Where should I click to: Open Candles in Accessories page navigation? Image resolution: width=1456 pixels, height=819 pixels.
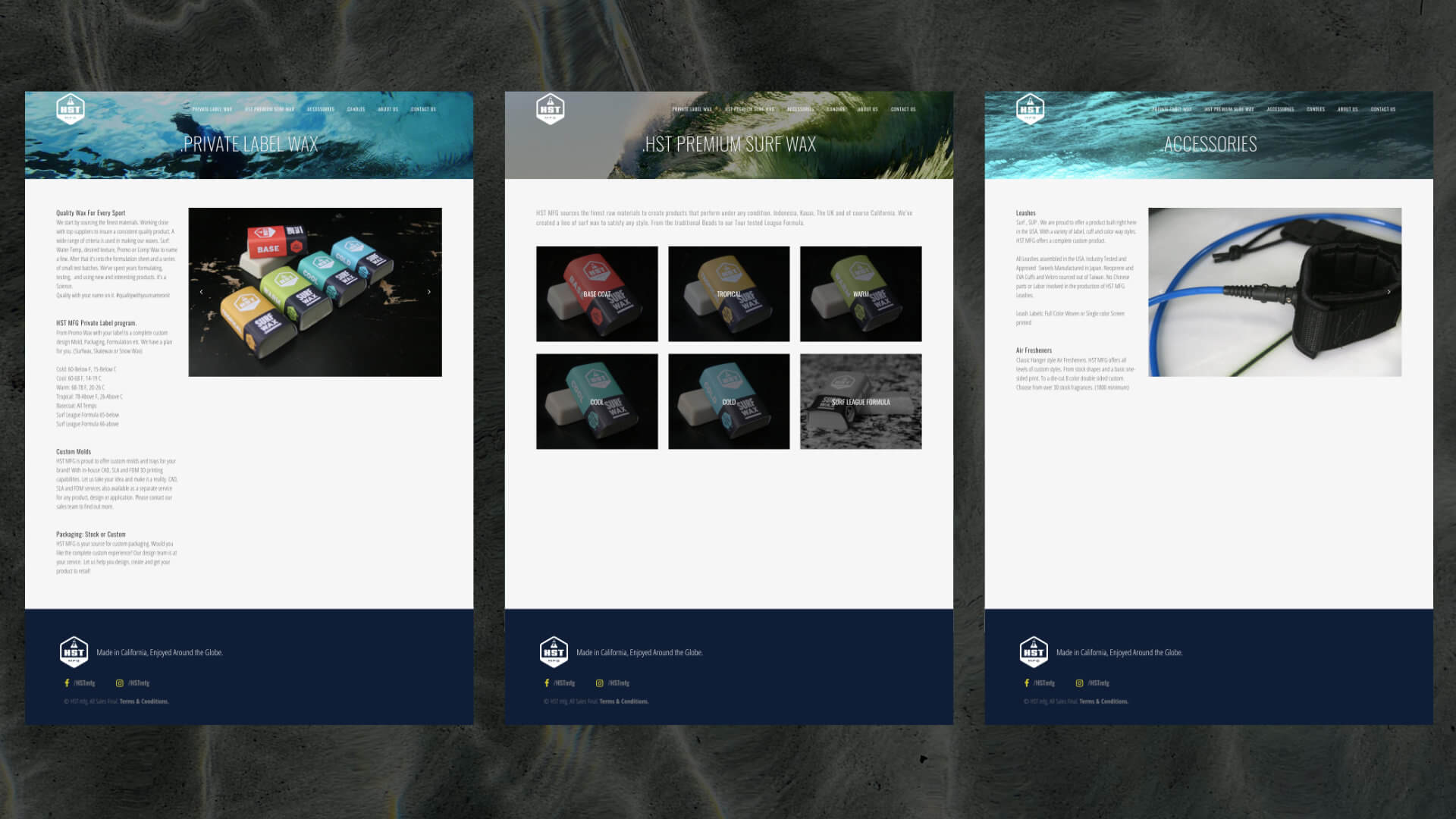pyautogui.click(x=1316, y=109)
